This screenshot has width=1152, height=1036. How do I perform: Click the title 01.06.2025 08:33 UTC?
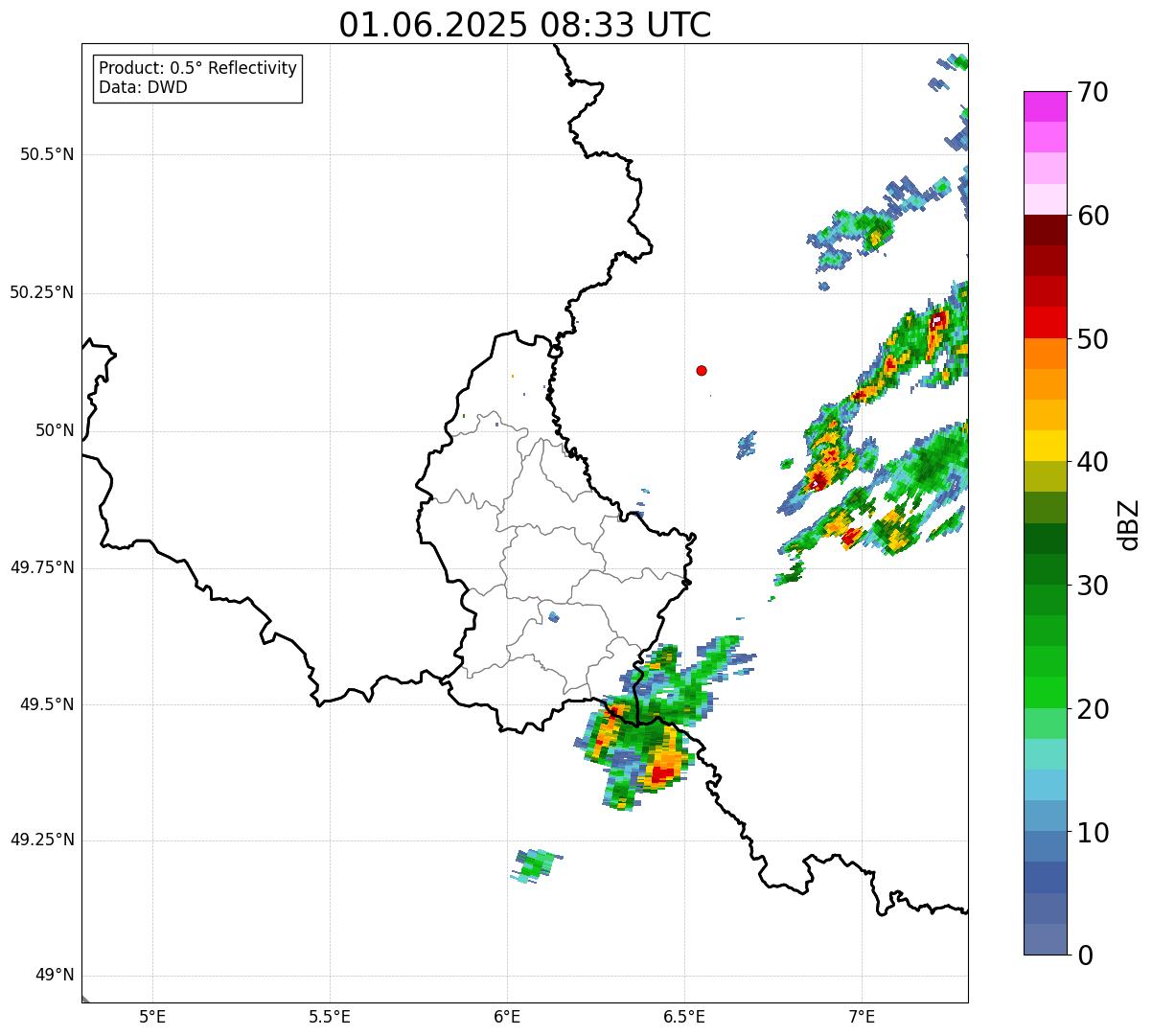click(x=525, y=25)
